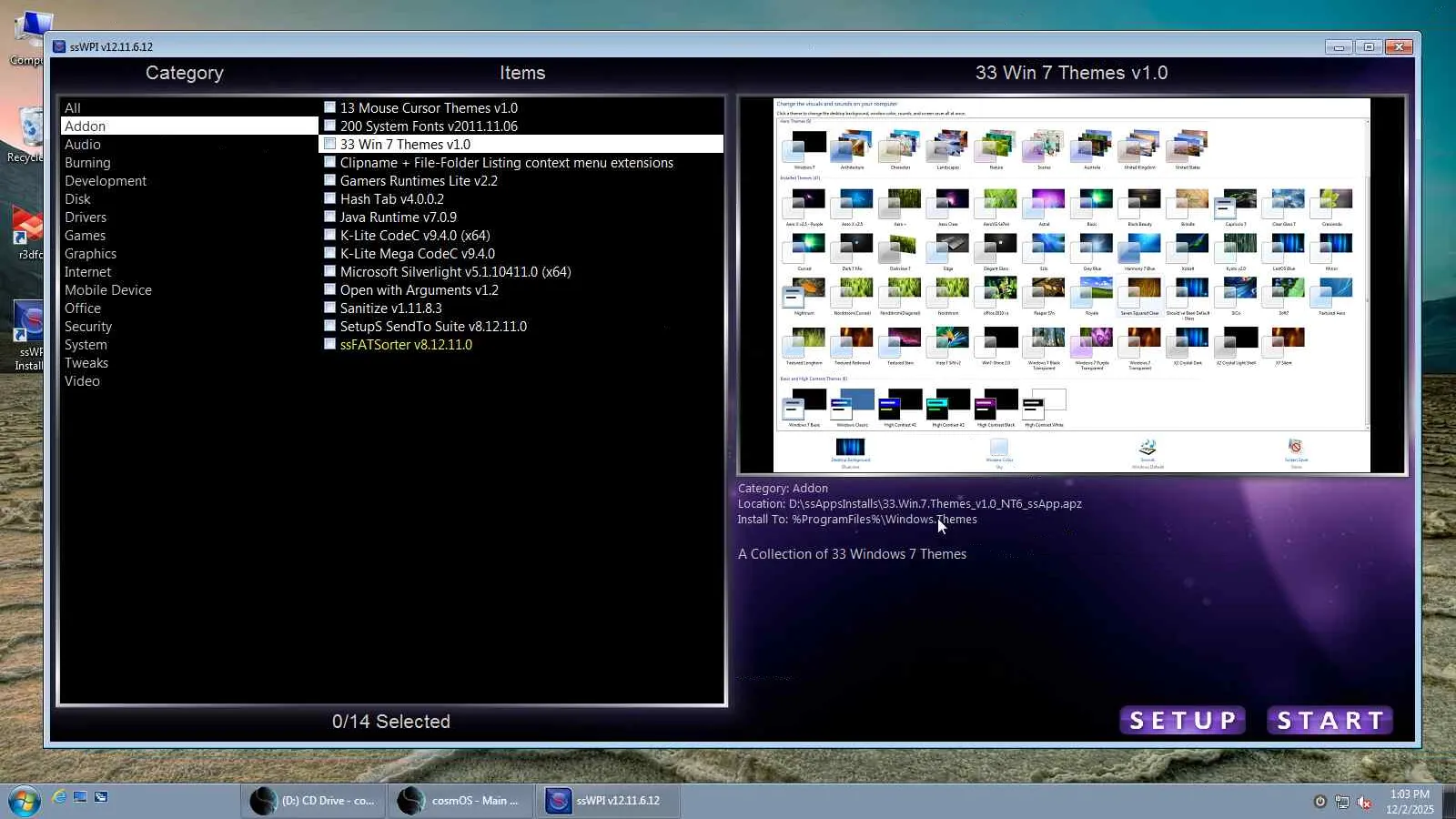This screenshot has height=819, width=1456.
Task: Select the Graphics category
Action: click(x=189, y=253)
